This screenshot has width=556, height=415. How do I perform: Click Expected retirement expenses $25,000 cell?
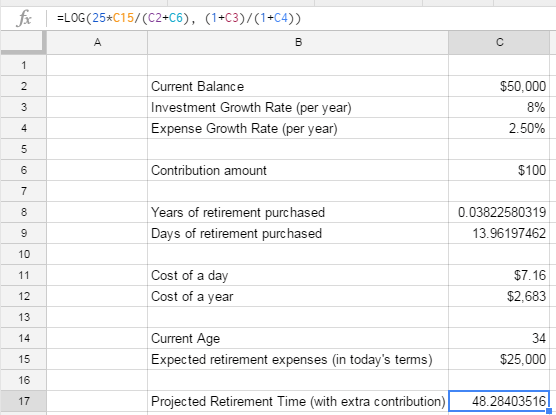pos(499,359)
